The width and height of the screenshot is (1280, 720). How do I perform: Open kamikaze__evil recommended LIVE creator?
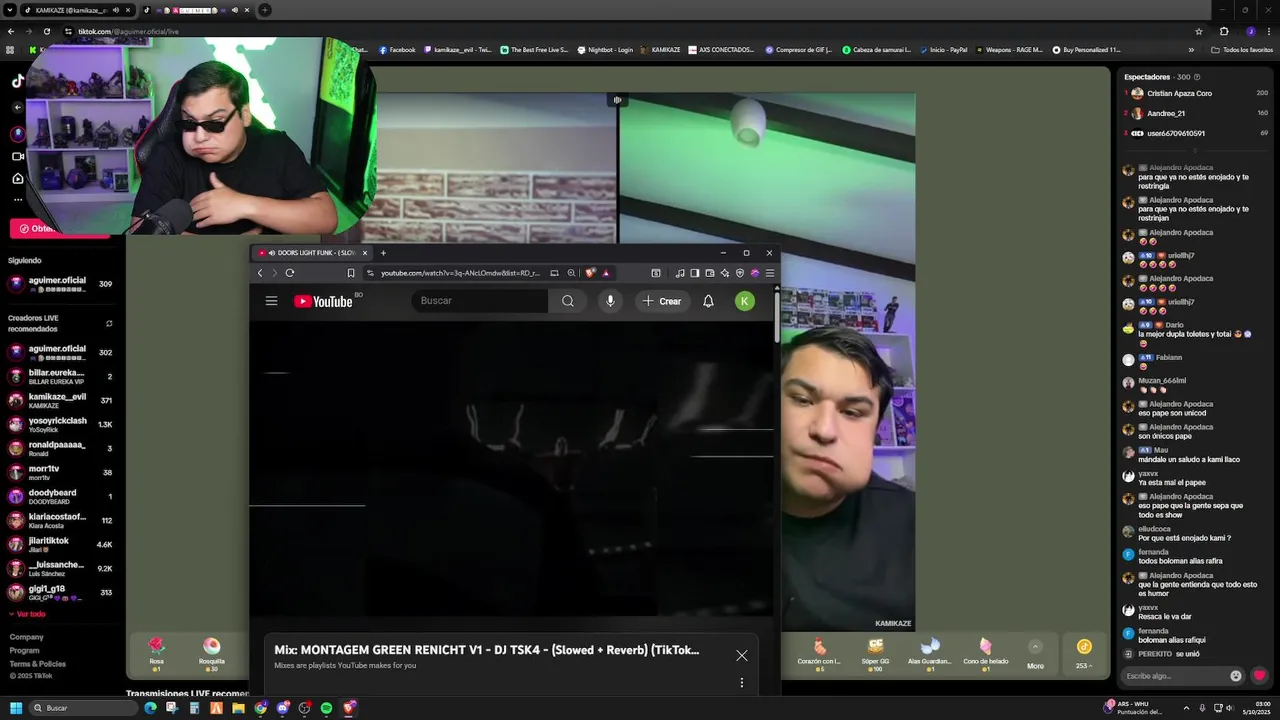click(60, 400)
